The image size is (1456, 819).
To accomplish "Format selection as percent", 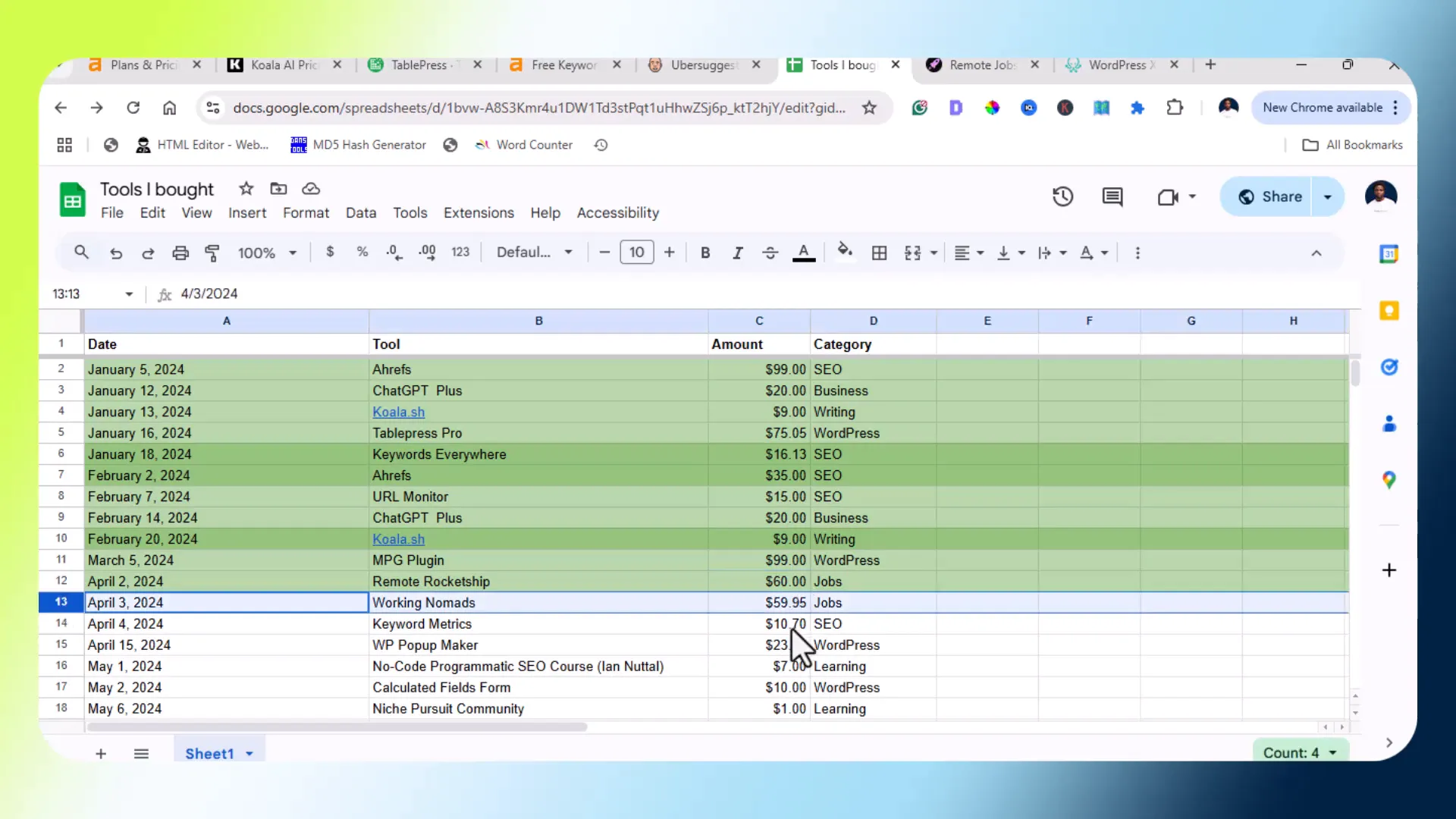I will tap(362, 253).
